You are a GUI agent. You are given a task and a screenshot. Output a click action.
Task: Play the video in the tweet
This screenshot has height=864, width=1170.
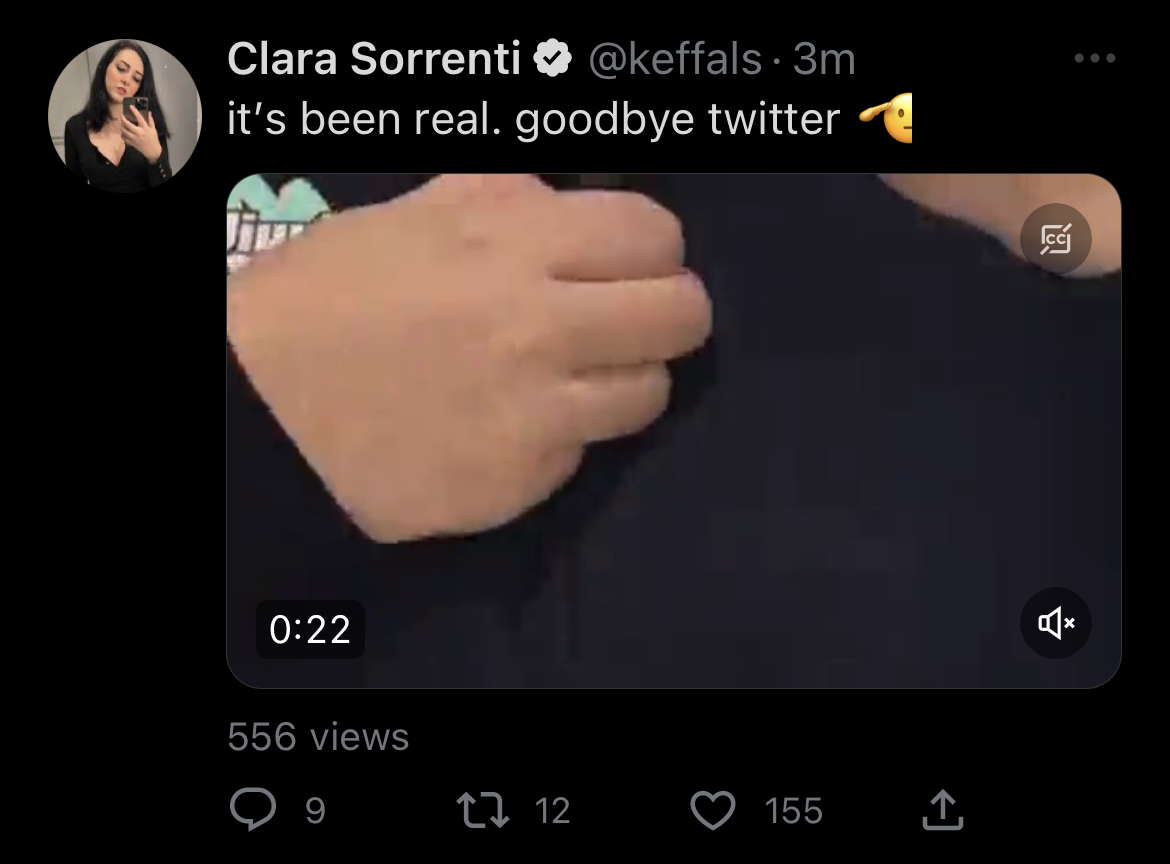pyautogui.click(x=674, y=431)
